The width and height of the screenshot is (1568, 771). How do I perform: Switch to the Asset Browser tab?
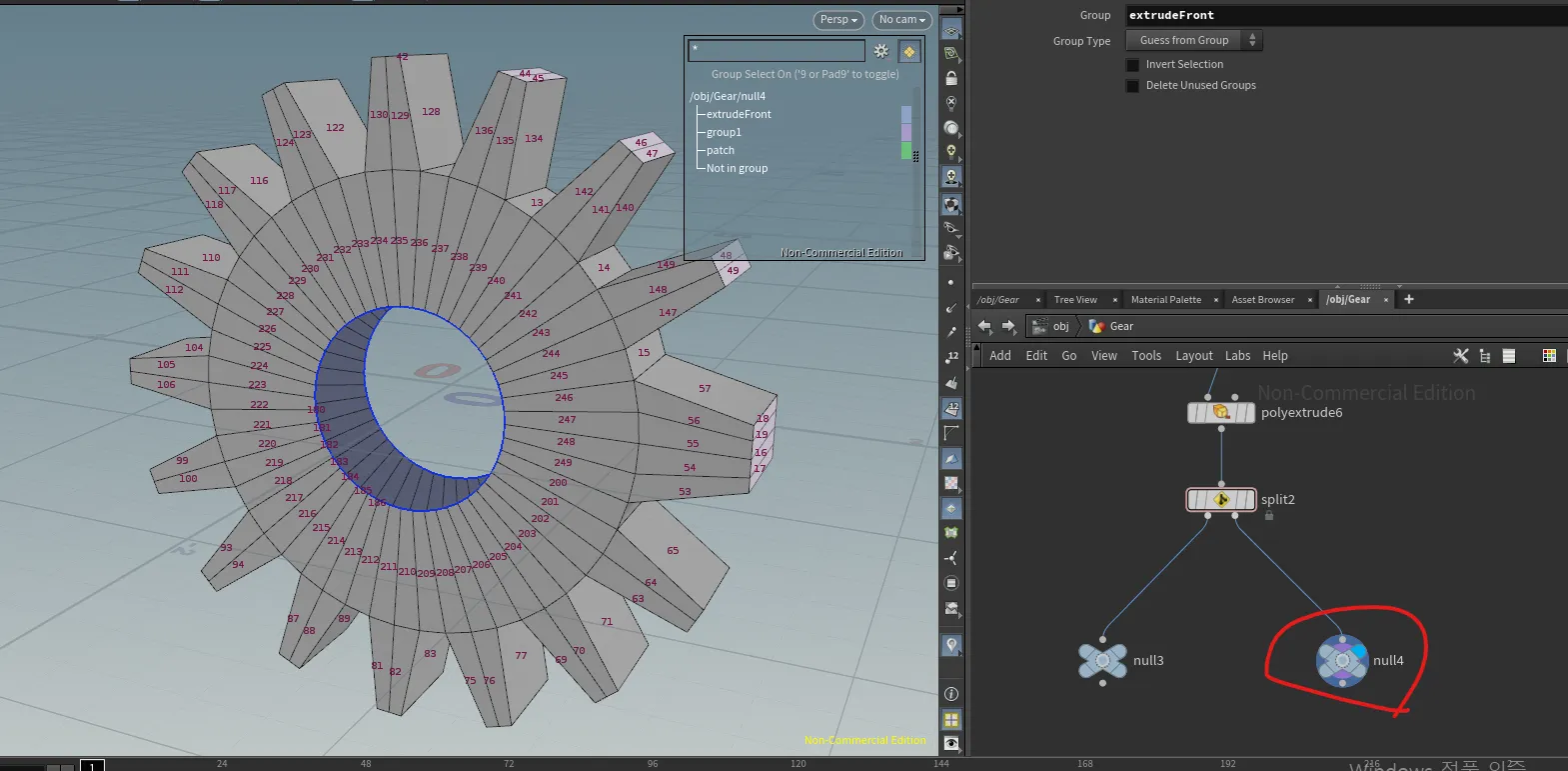click(x=1263, y=300)
